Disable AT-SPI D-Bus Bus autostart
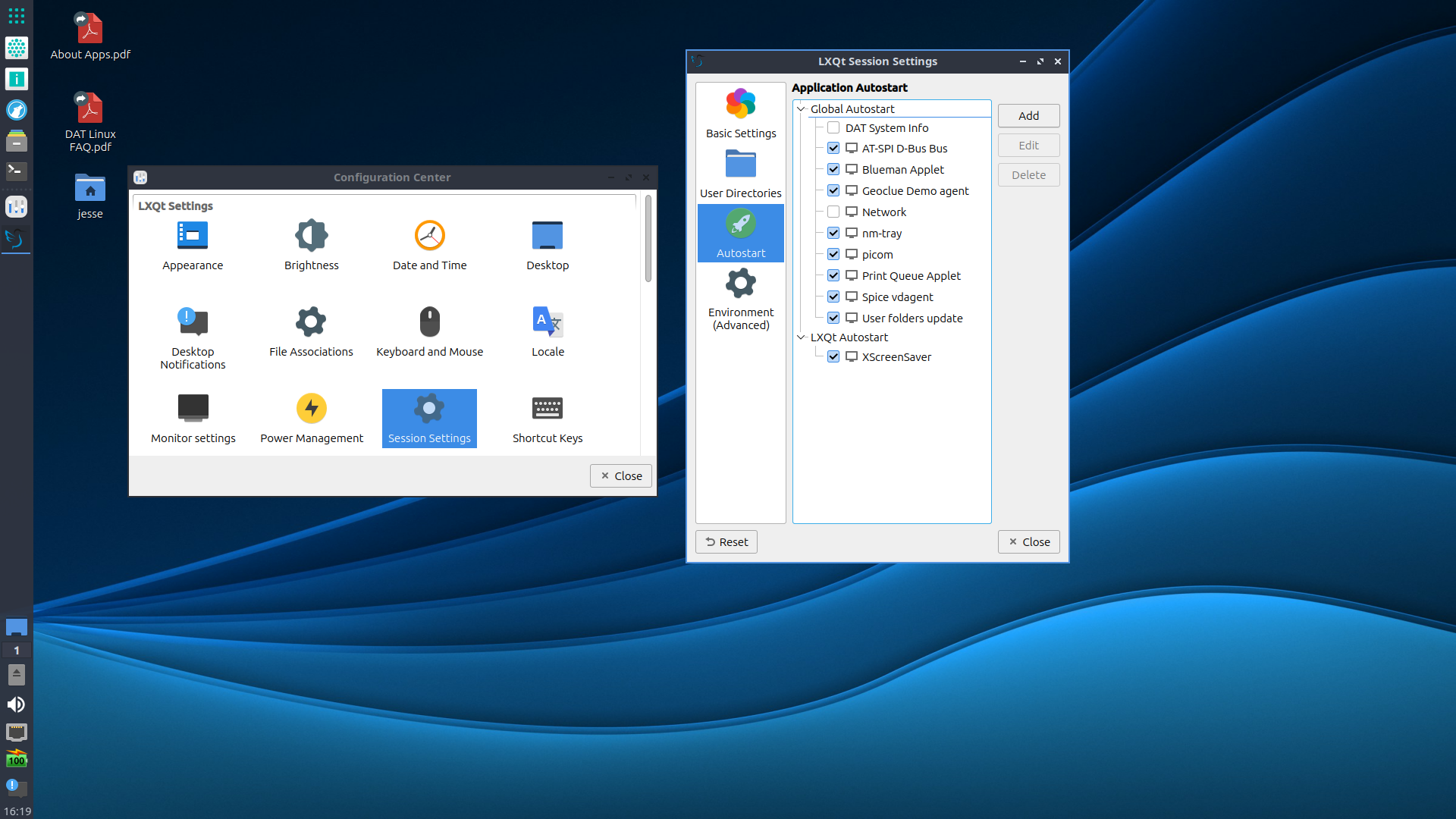This screenshot has width=1456, height=819. (833, 148)
